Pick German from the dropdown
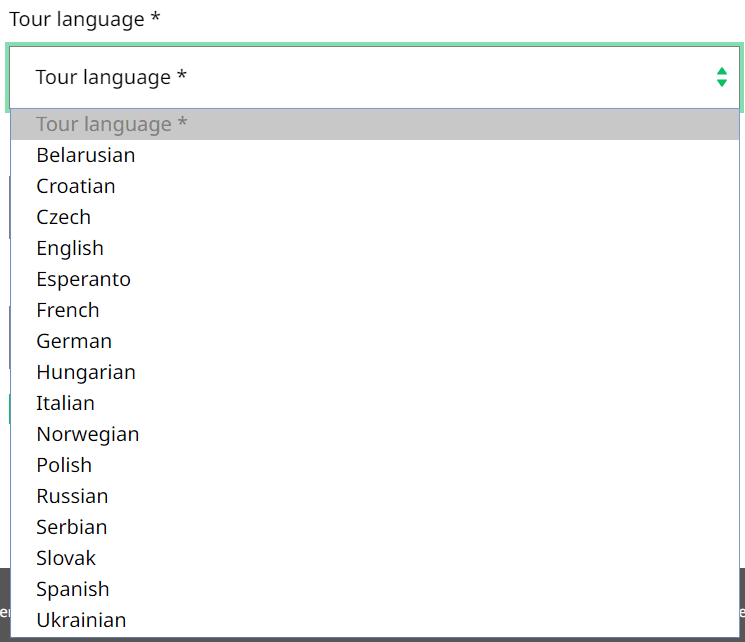Image resolution: width=745 pixels, height=642 pixels. click(x=74, y=341)
